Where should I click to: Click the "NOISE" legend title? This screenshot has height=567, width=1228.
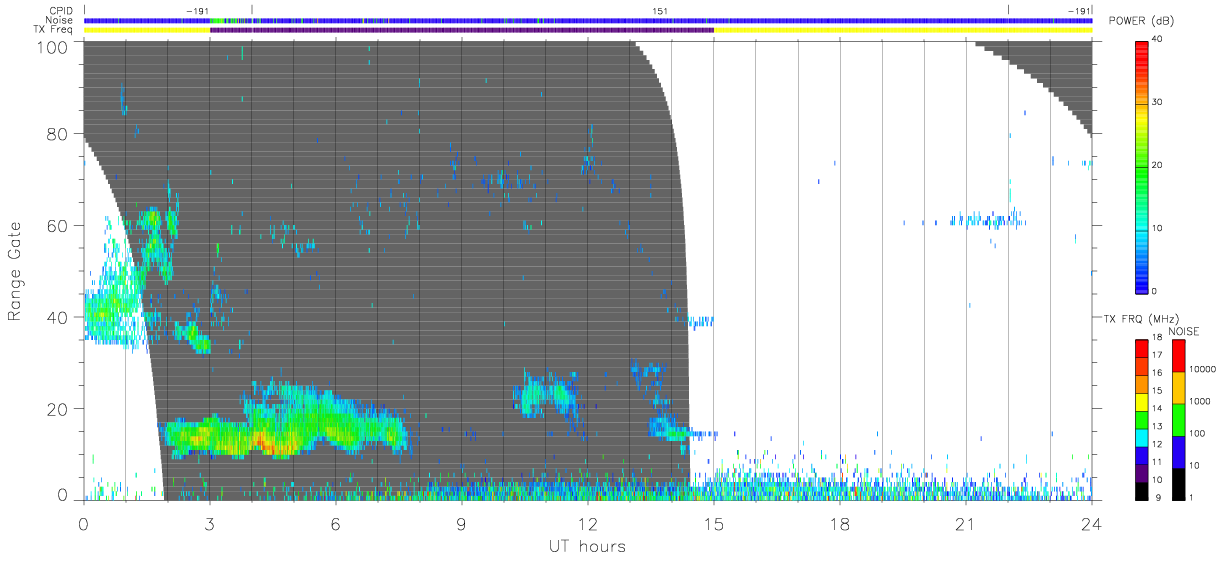[1183, 331]
